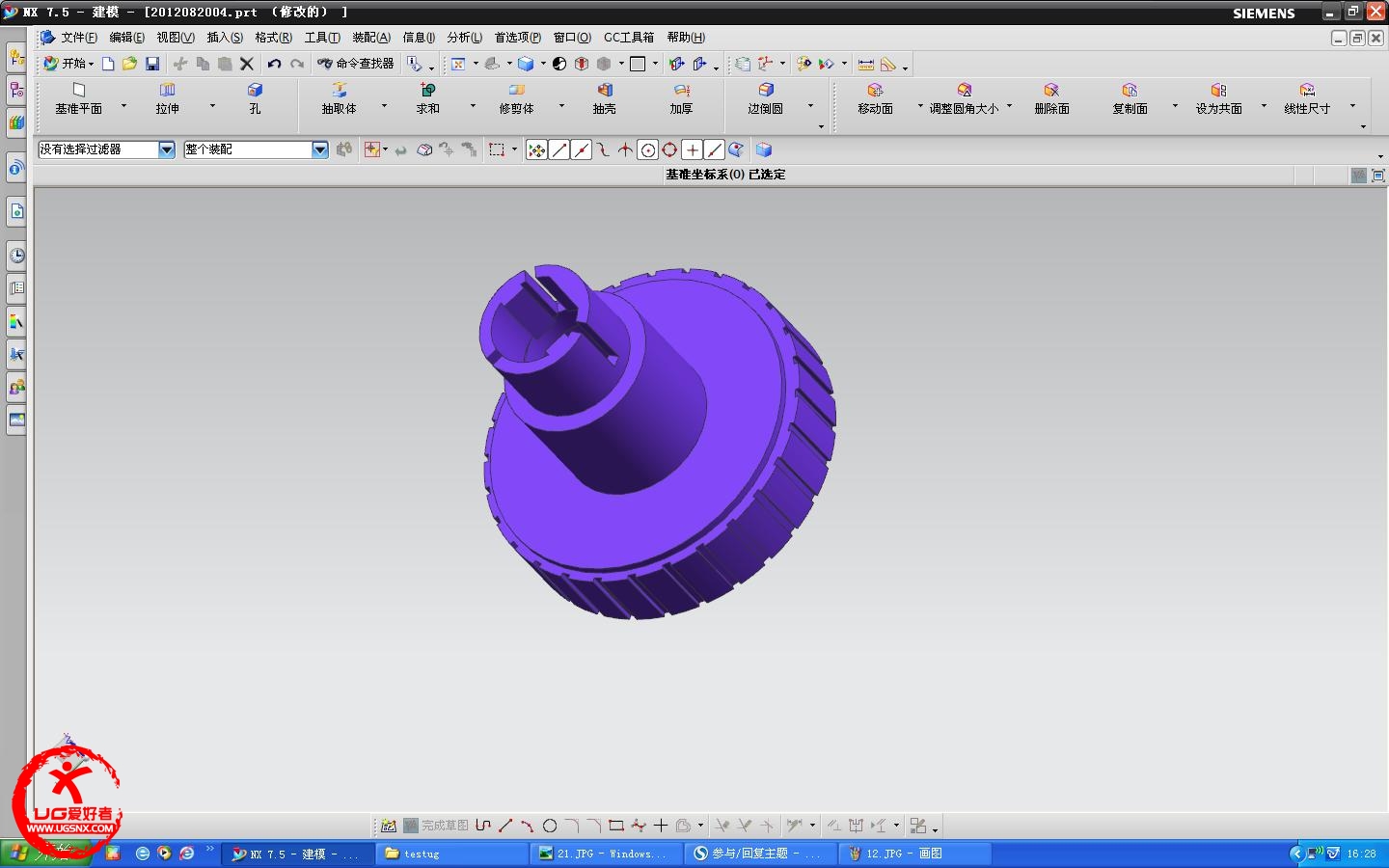This screenshot has height=868, width=1389.
Task: Open the 分析(L) menu
Action: (x=464, y=38)
